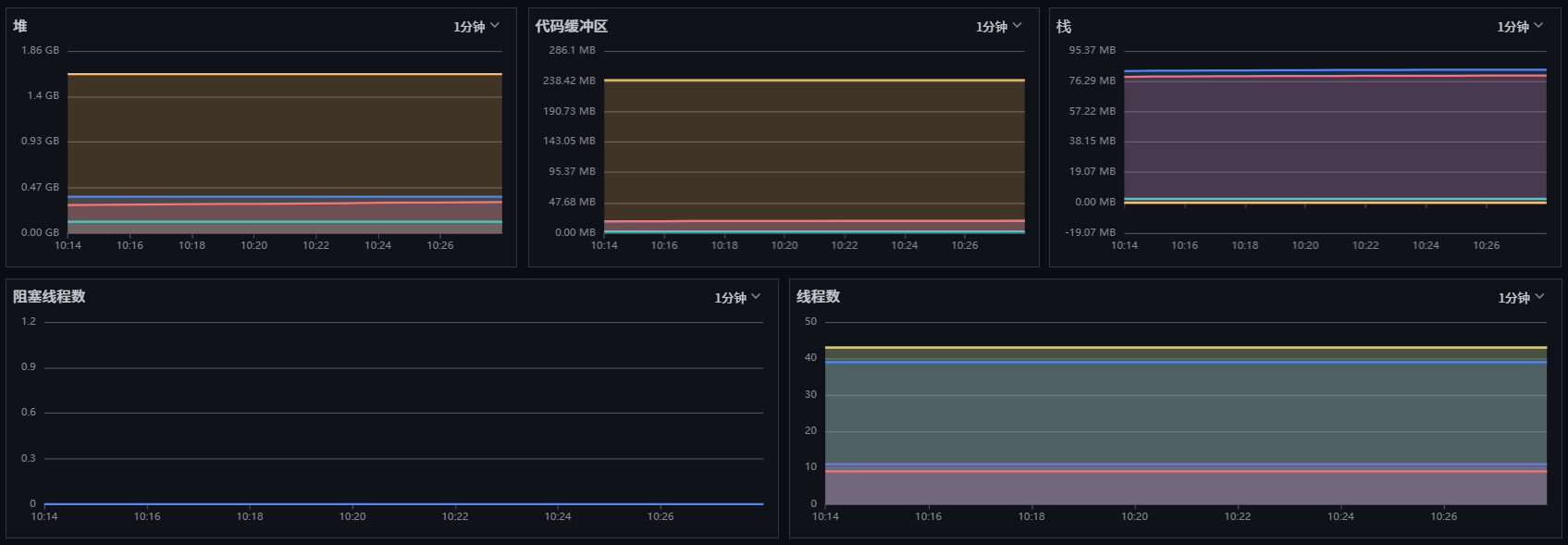
Task: Select the yellow top line in the 线程数 chart
Action: coord(1186,348)
